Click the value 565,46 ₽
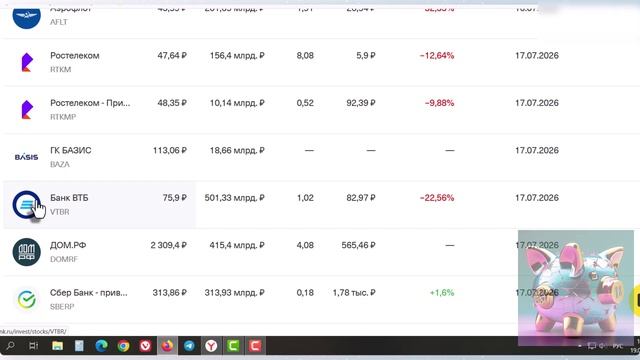640x360 pixels. [x=358, y=245]
